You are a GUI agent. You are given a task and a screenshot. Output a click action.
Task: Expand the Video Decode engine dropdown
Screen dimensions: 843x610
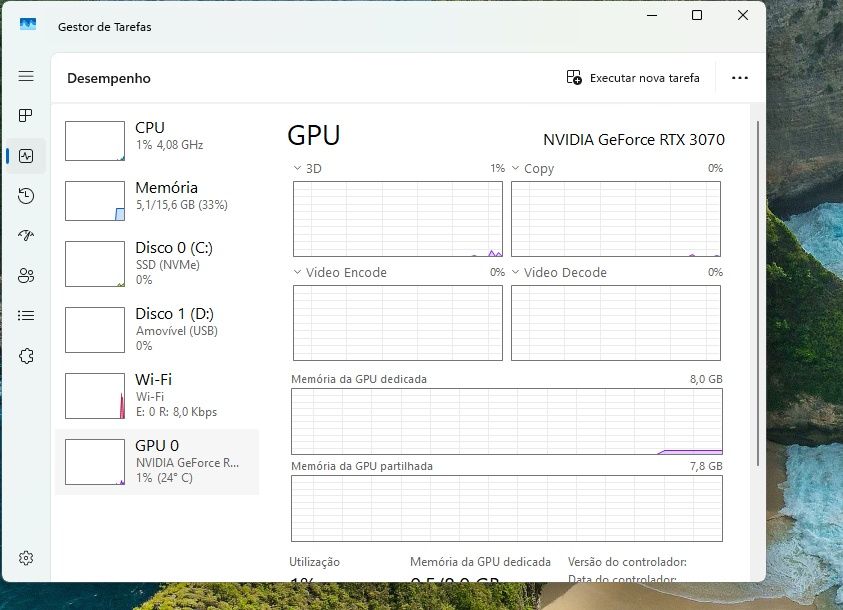click(516, 272)
